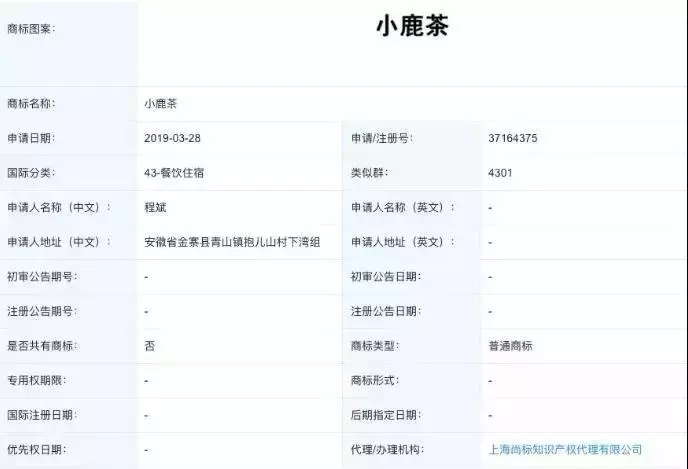This screenshot has width=688, height=469.
Task: Select registration number 37164375
Action: (x=513, y=138)
